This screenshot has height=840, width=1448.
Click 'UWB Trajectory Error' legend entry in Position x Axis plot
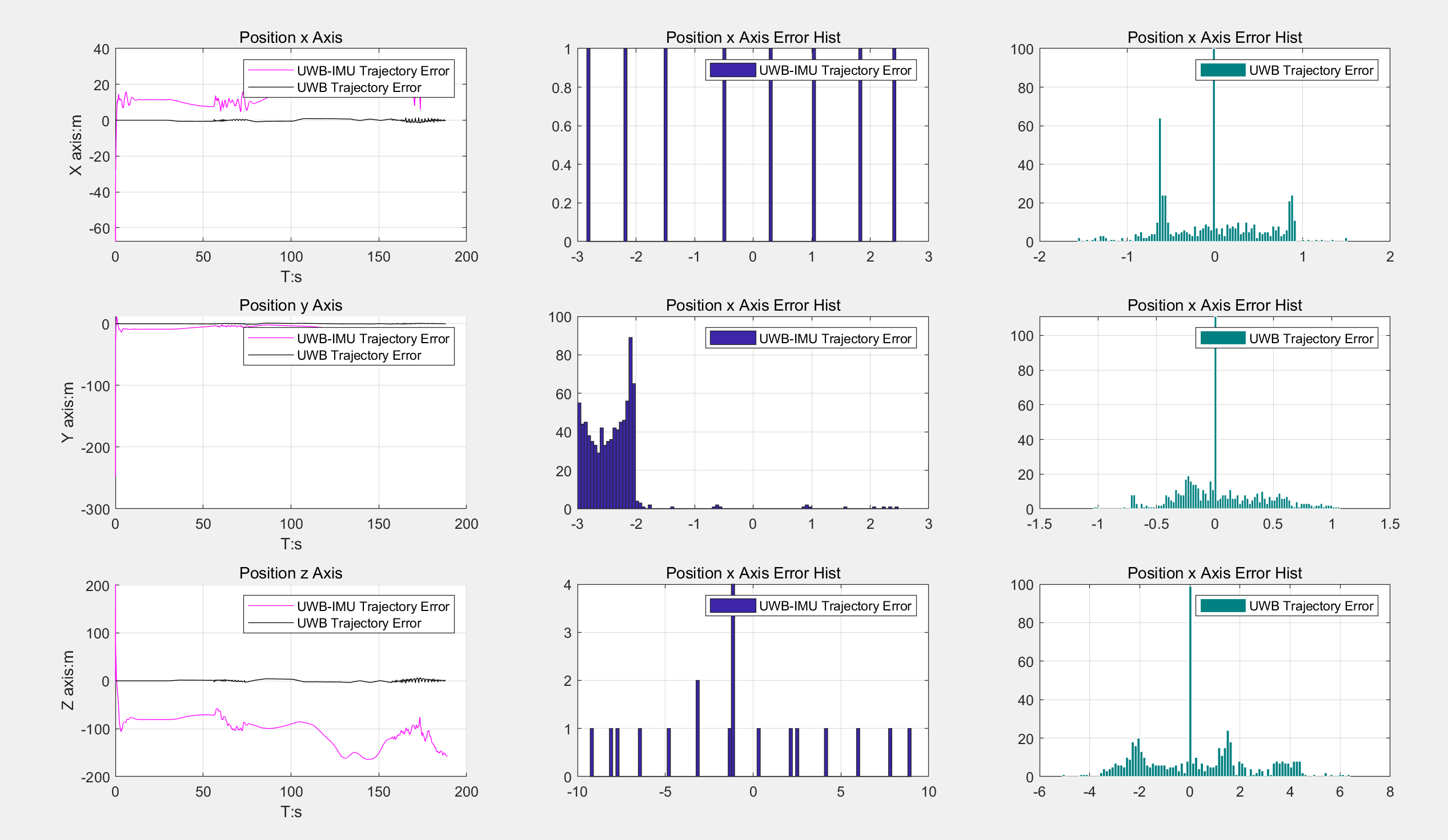[359, 87]
